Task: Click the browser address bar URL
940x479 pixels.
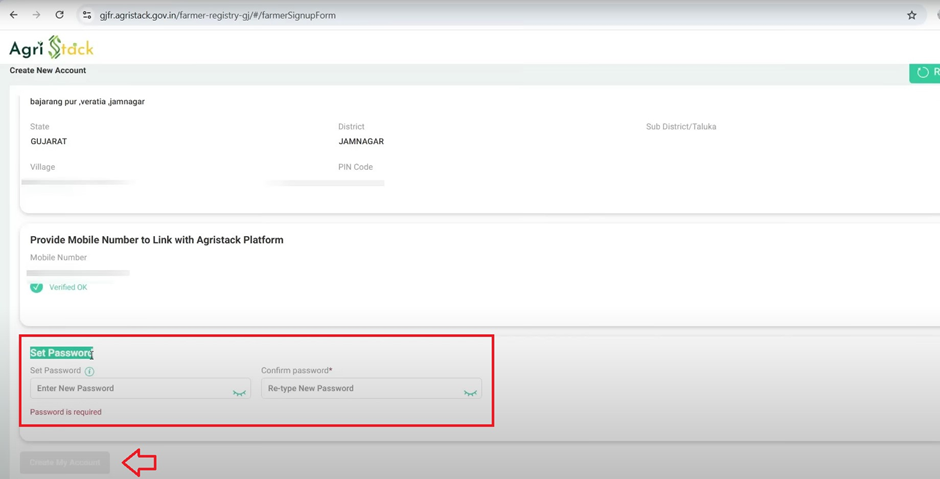Action: point(218,15)
